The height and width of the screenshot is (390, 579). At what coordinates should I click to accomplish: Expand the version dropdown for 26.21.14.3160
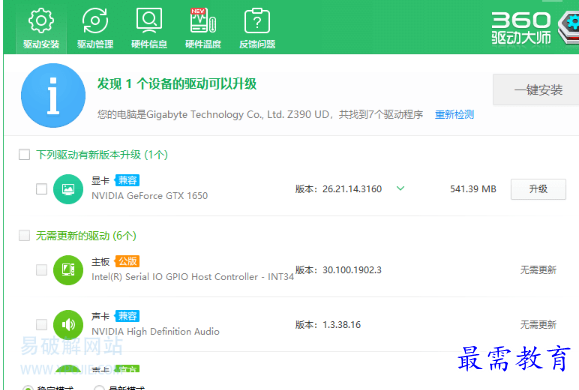(x=400, y=189)
